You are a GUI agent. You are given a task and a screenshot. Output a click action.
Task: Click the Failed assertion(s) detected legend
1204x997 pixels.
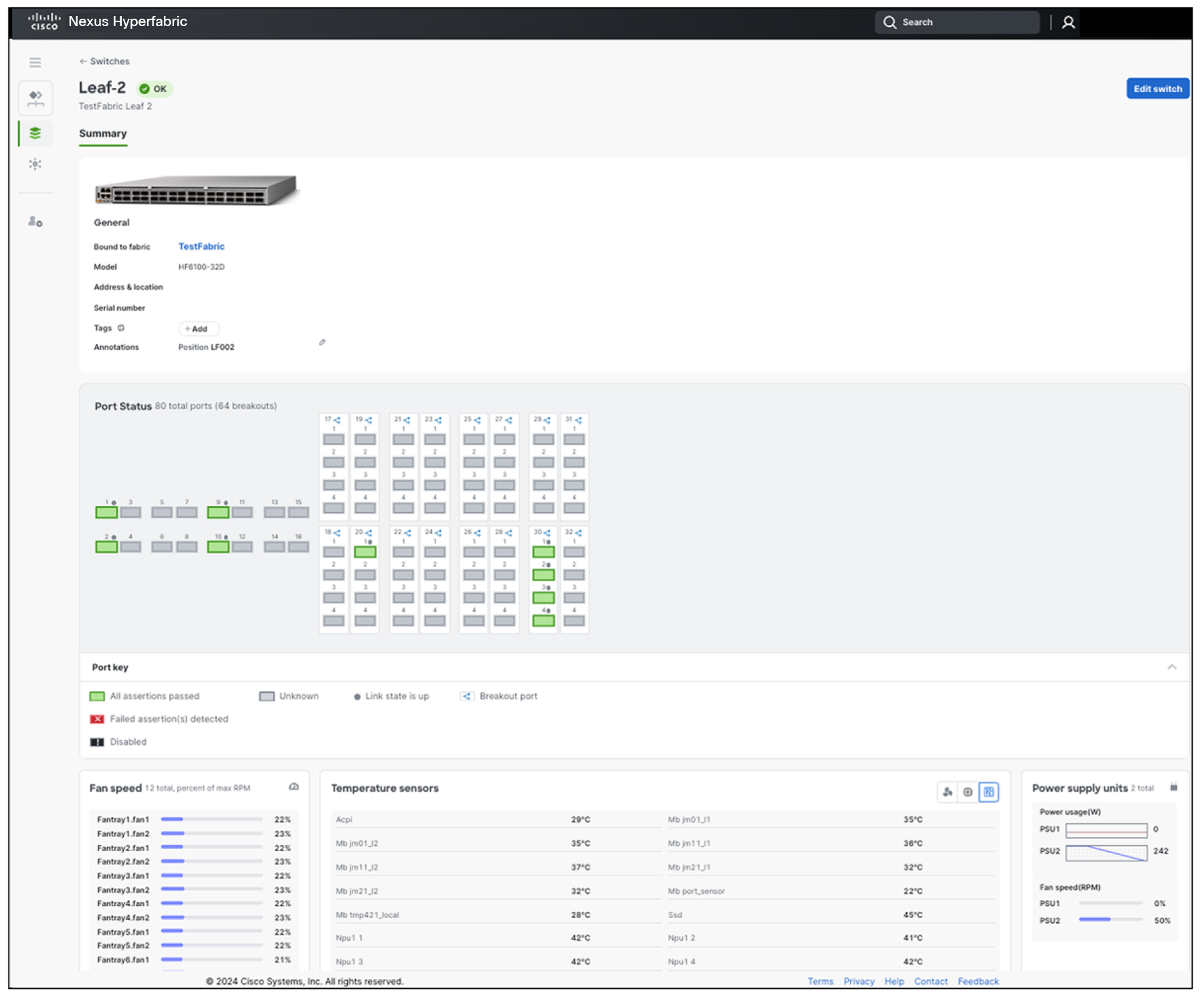159,719
